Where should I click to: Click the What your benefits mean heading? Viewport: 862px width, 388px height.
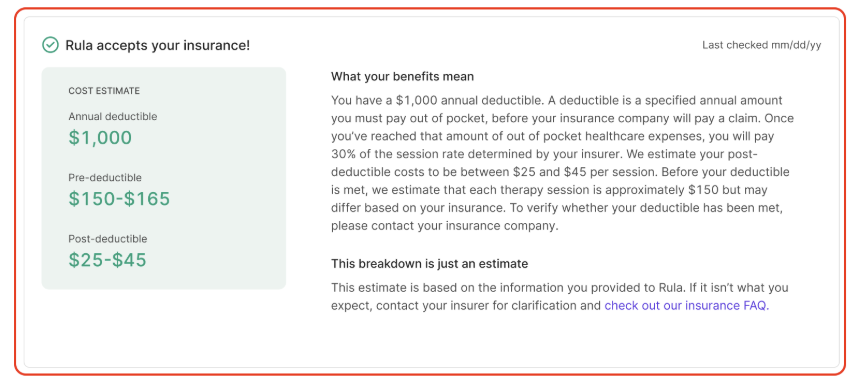(402, 76)
